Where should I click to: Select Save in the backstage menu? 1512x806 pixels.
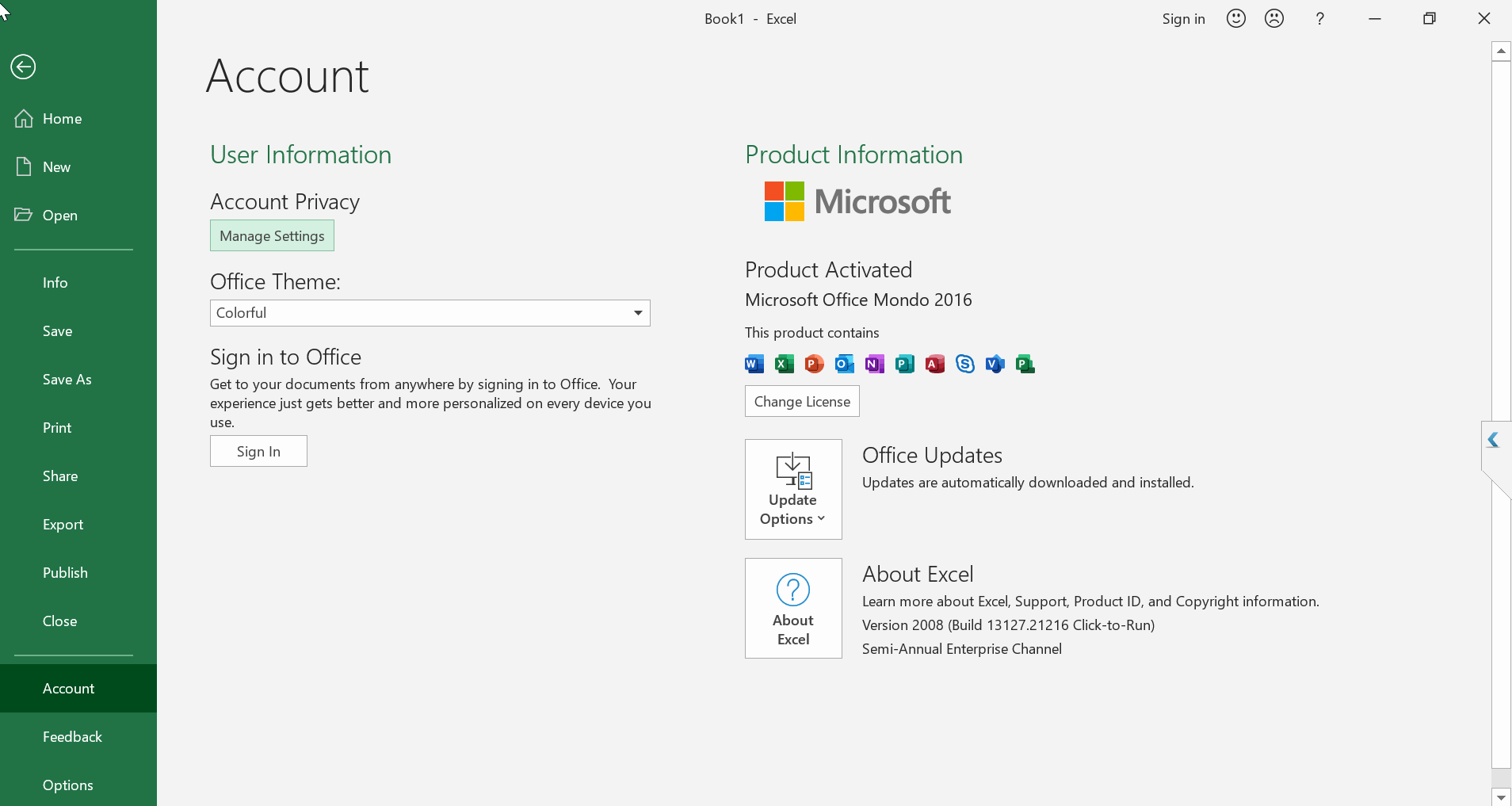click(x=78, y=331)
